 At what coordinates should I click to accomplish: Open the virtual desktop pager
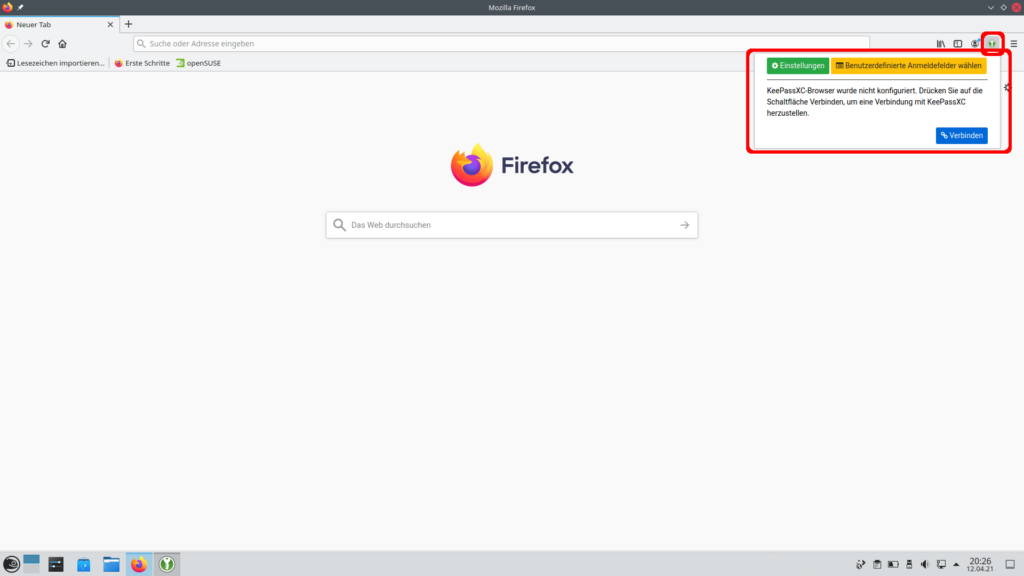tap(31, 564)
